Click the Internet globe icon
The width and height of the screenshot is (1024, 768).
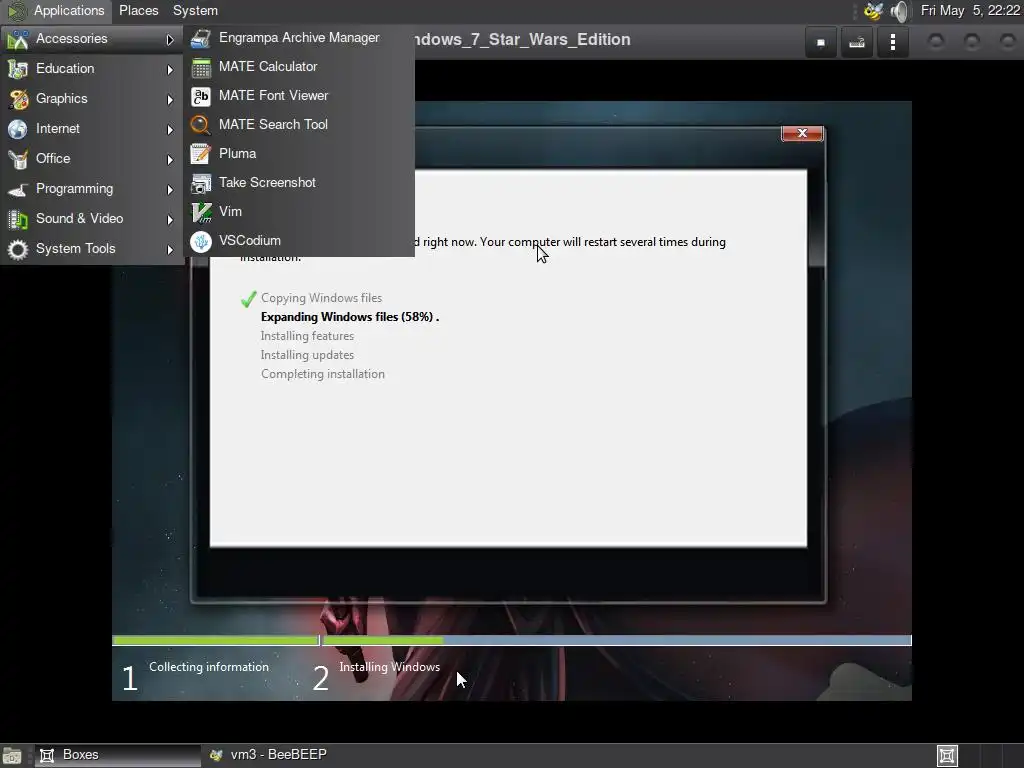coord(18,129)
